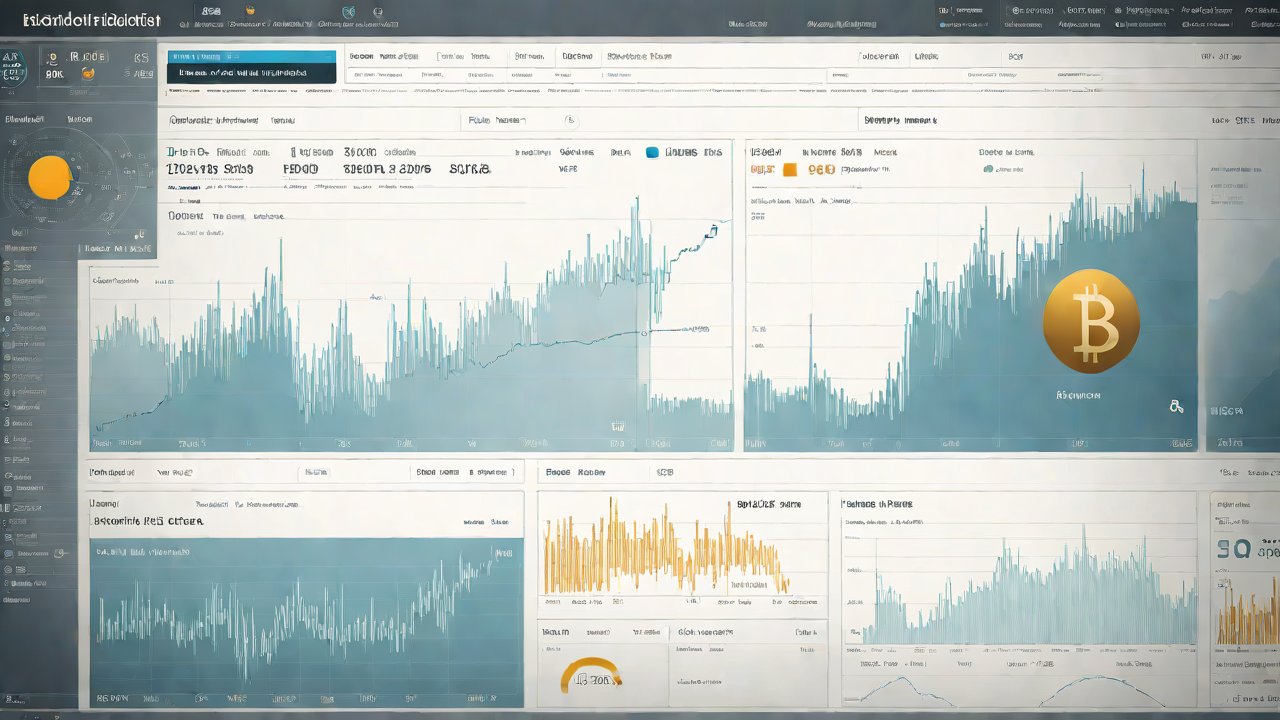Screen dimensions: 1280x720
Task: Select the dark banner below the blue bar
Action: point(252,73)
